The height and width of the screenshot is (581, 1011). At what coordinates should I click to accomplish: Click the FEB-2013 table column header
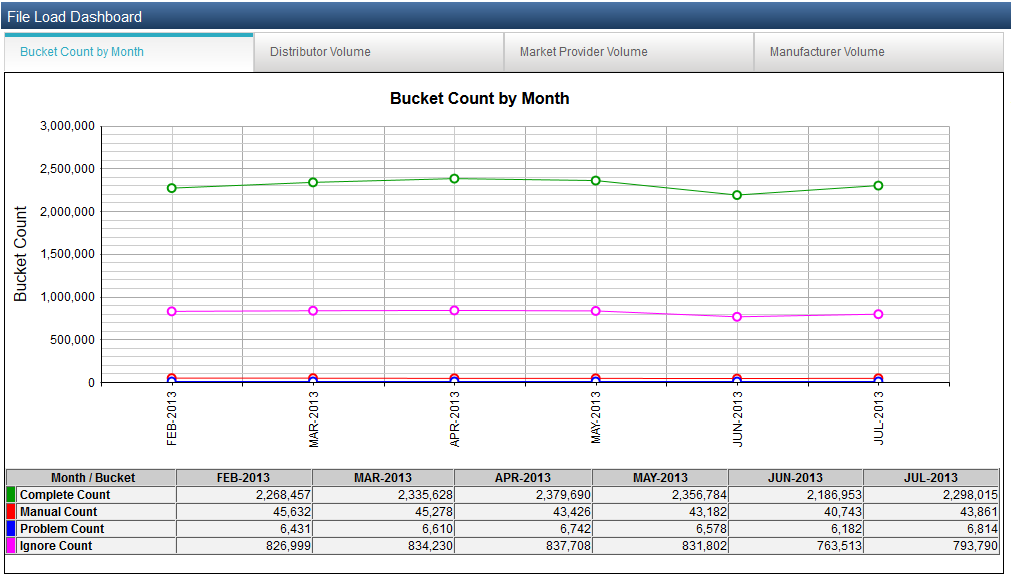(x=244, y=478)
